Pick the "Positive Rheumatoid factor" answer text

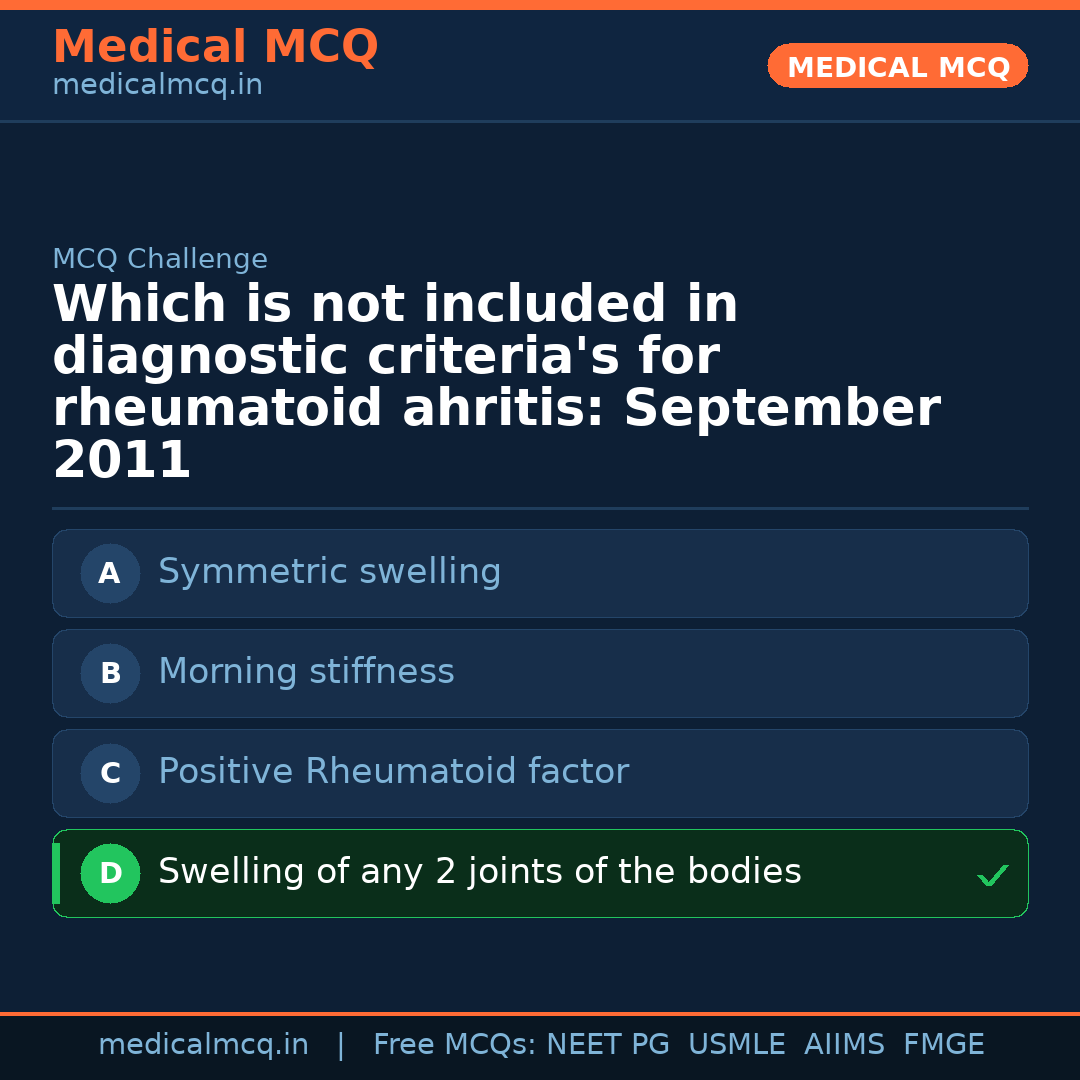point(393,772)
